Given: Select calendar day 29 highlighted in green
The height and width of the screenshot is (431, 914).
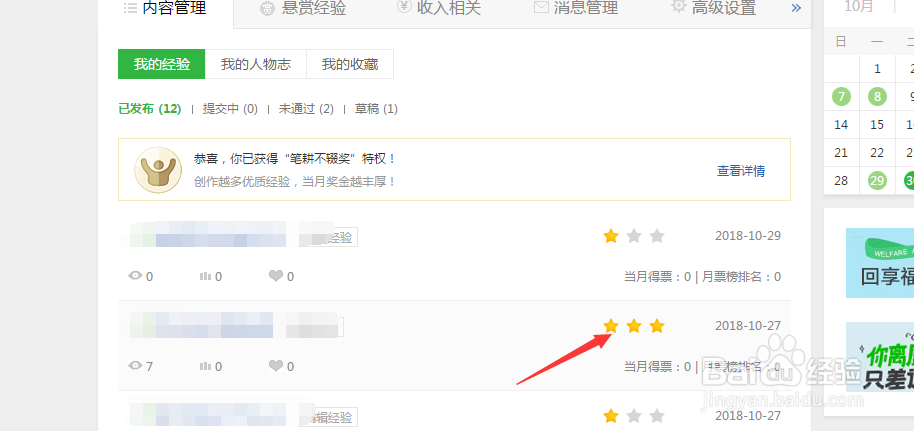Looking at the screenshot, I should click(877, 181).
